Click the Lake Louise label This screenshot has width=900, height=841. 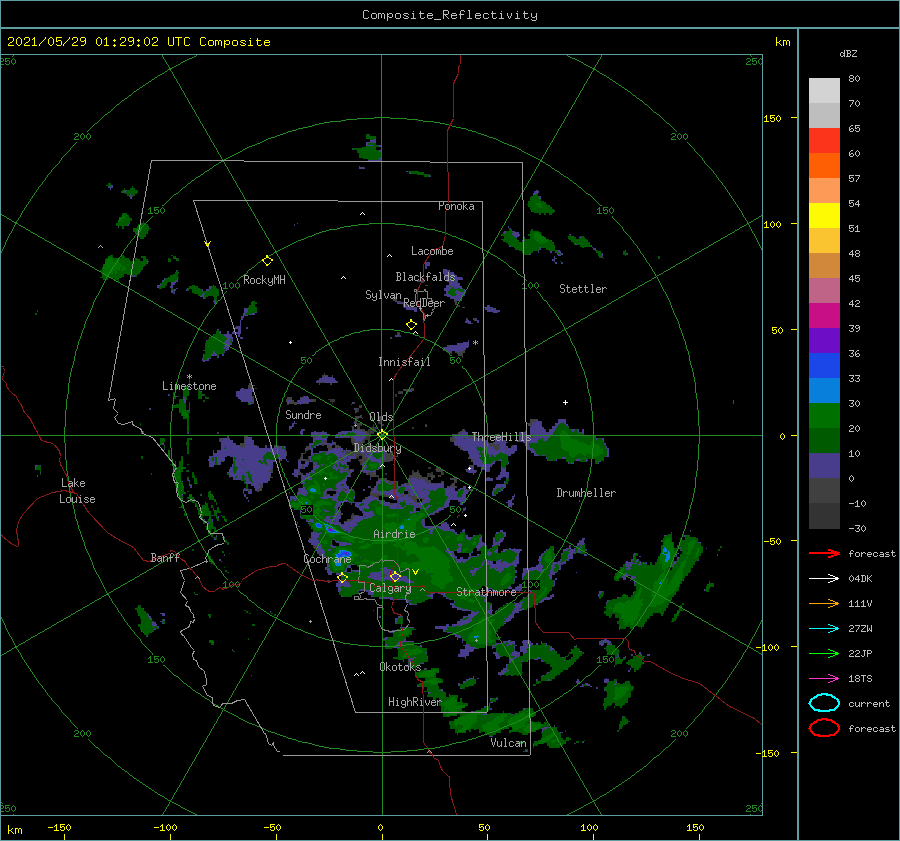[x=77, y=491]
